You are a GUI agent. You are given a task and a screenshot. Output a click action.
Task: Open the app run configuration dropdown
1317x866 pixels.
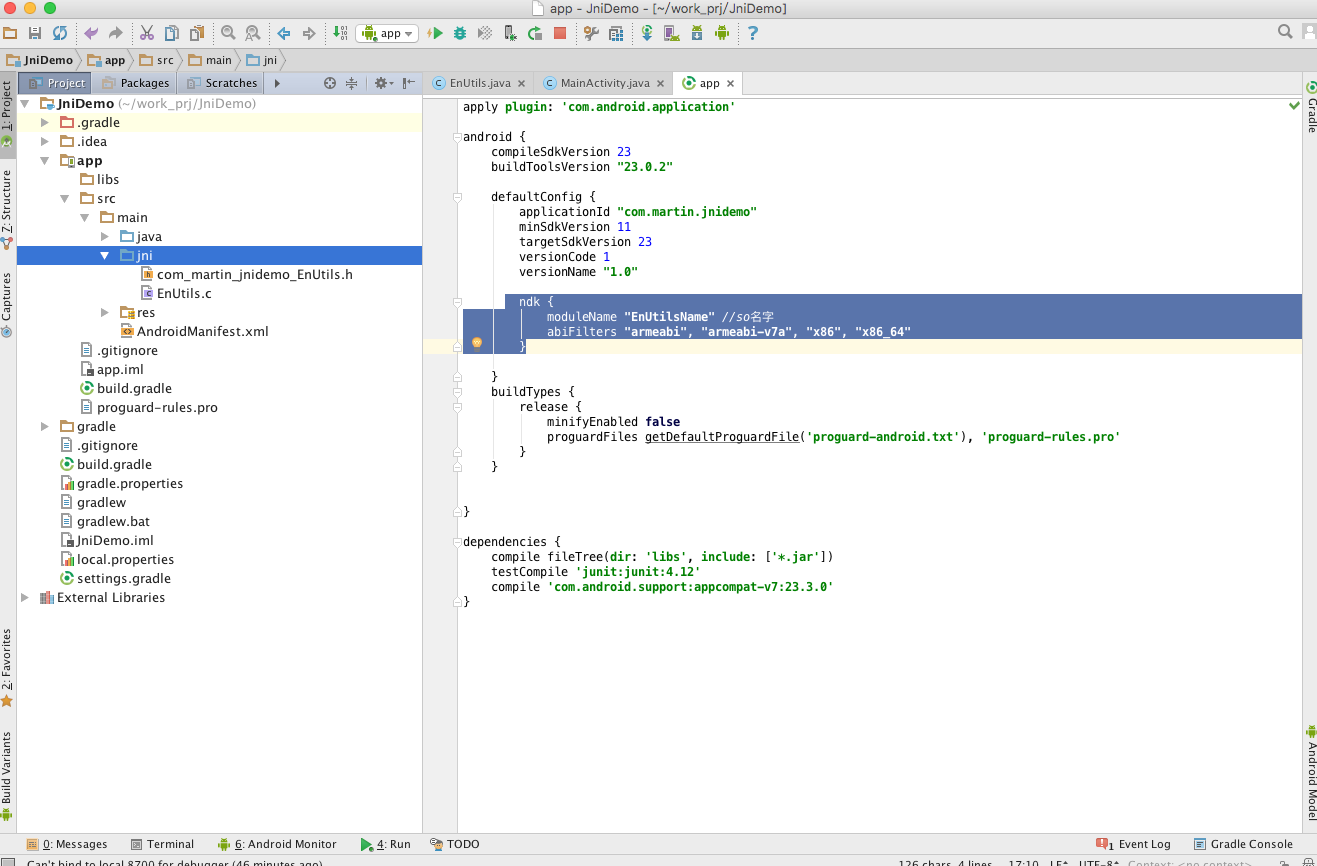click(x=389, y=33)
